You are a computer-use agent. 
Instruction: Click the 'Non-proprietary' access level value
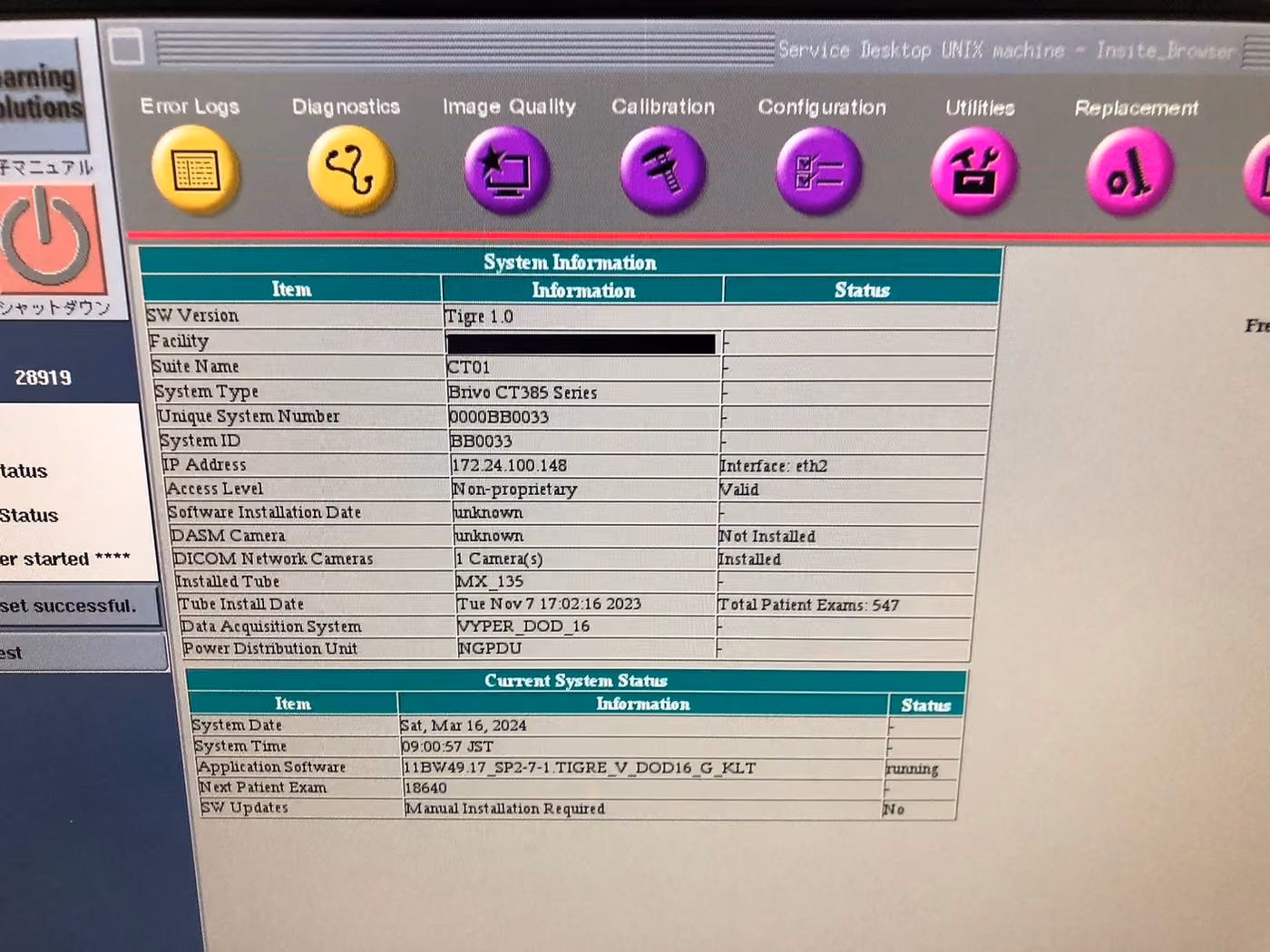[x=514, y=489]
